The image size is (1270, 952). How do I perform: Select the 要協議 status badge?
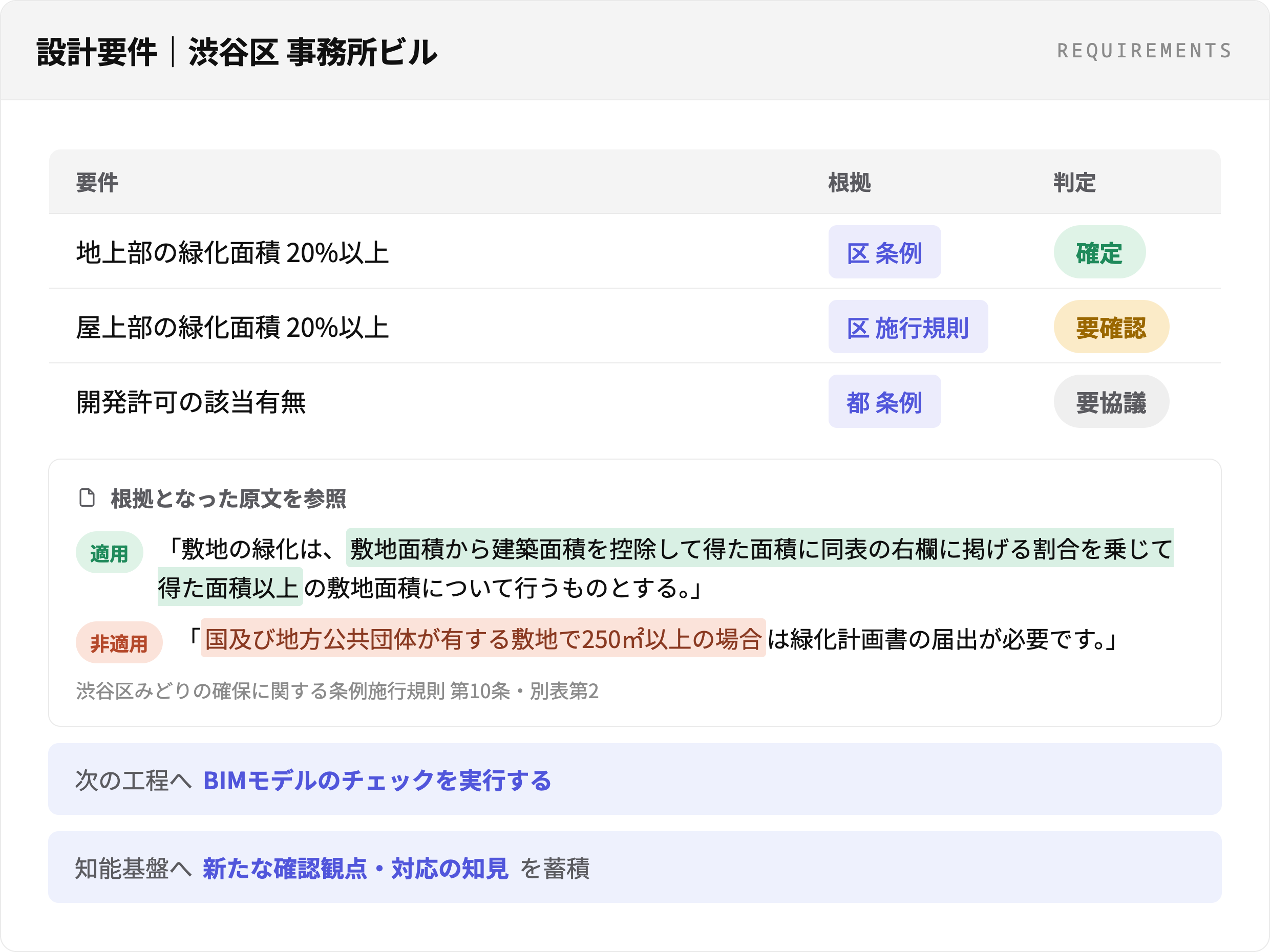point(1111,401)
